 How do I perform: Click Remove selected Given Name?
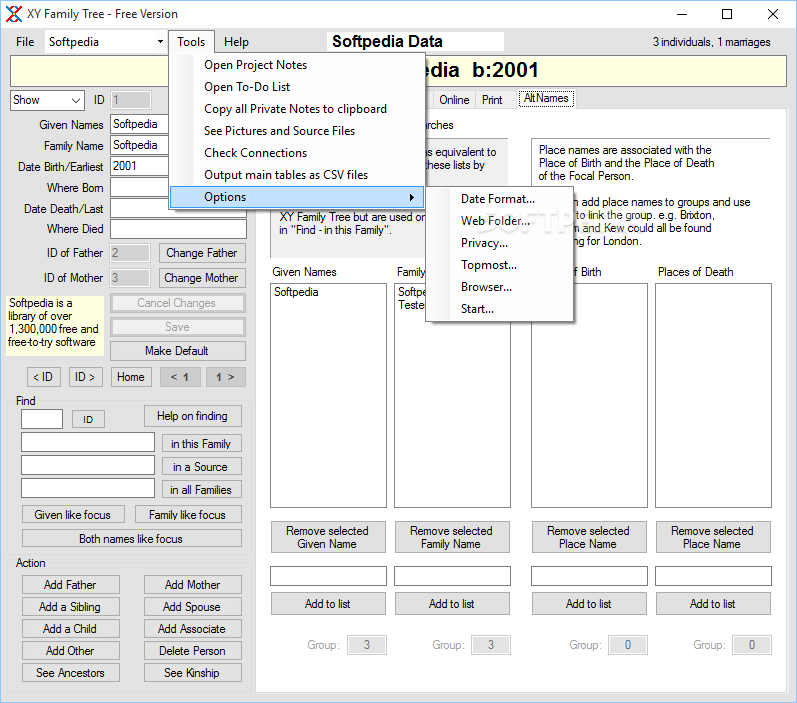point(328,537)
